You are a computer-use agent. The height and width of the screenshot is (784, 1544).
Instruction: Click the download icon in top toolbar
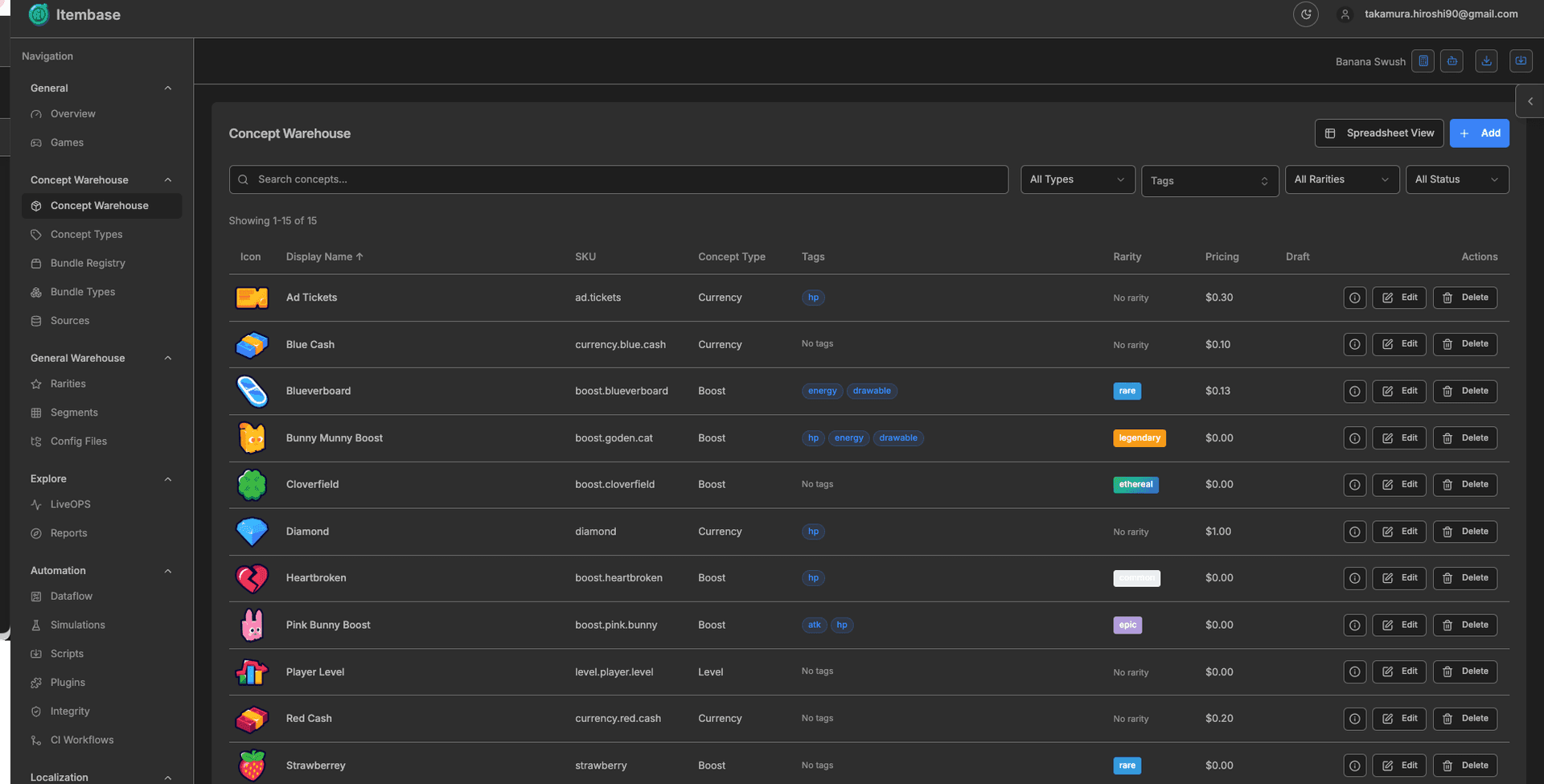(x=1486, y=61)
